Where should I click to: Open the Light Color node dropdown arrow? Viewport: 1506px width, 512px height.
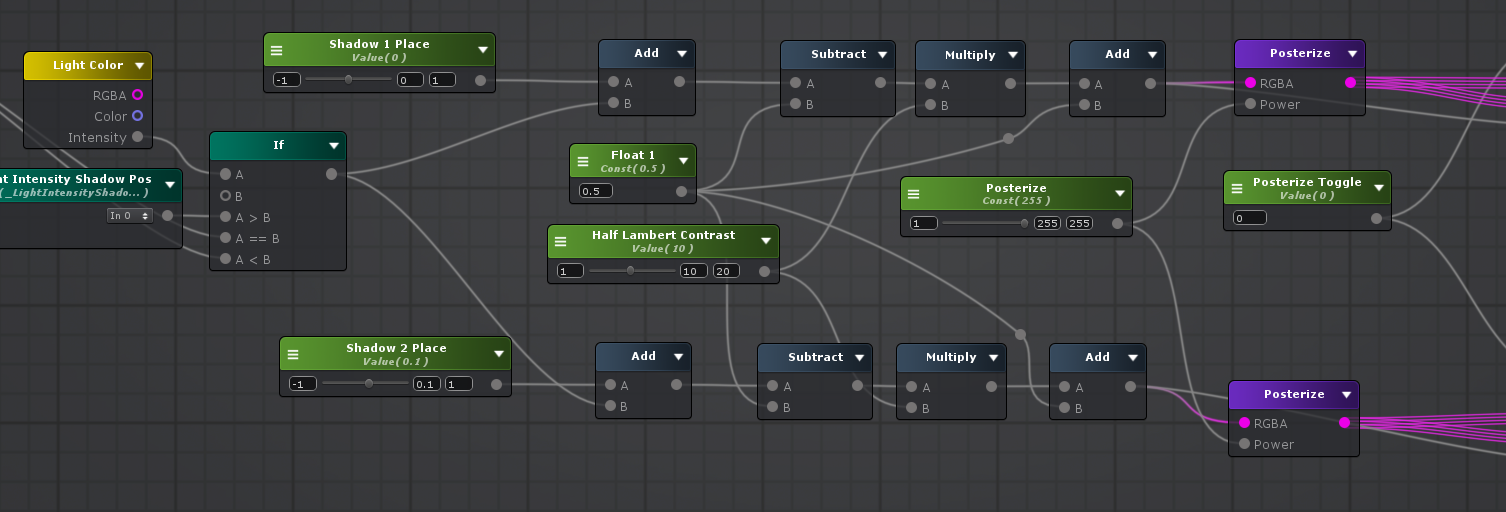(x=139, y=66)
